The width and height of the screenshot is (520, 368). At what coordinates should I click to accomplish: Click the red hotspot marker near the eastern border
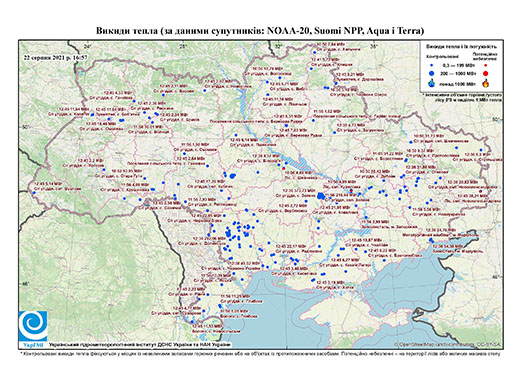click(480, 191)
